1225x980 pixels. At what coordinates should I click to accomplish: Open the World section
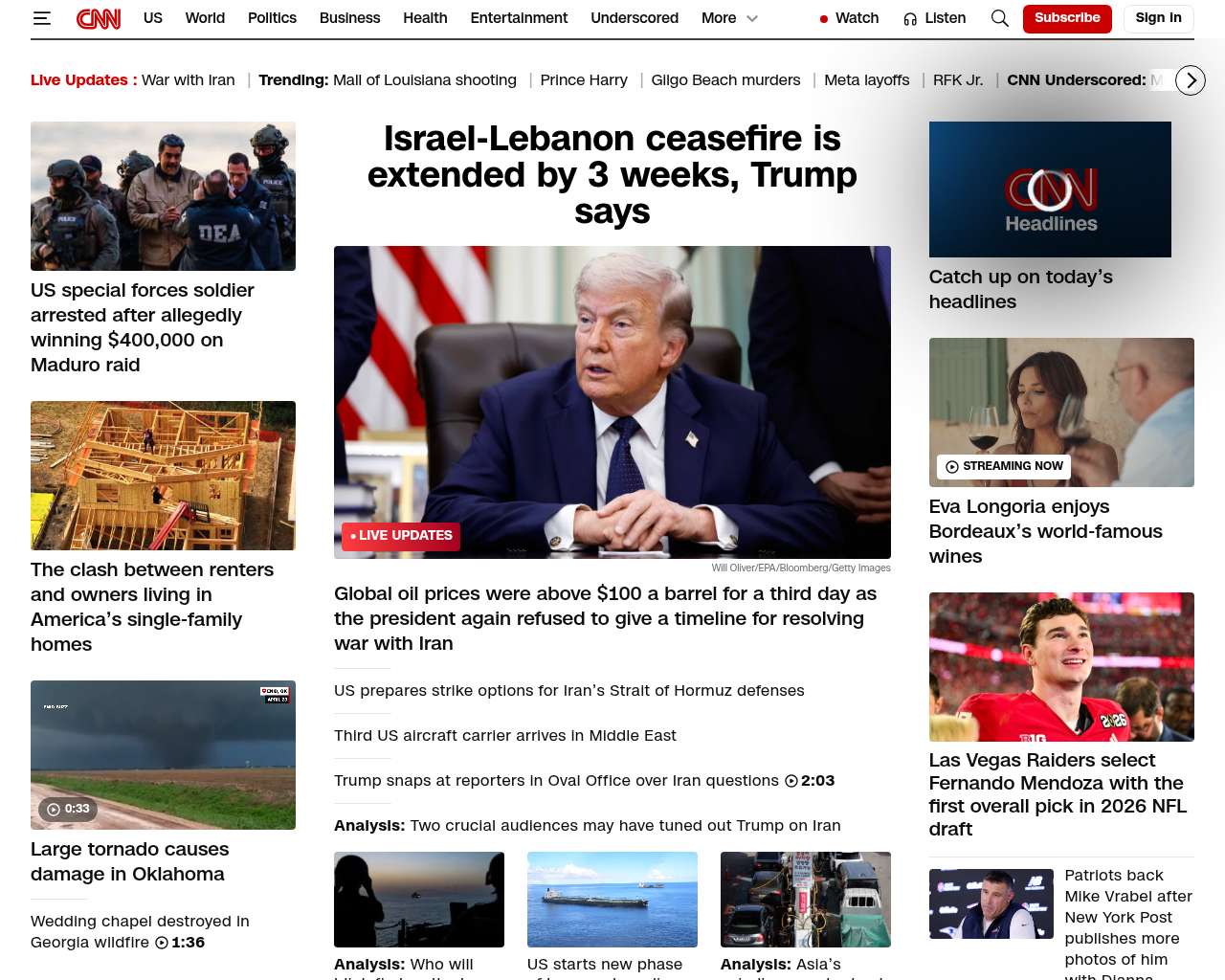[x=205, y=18]
